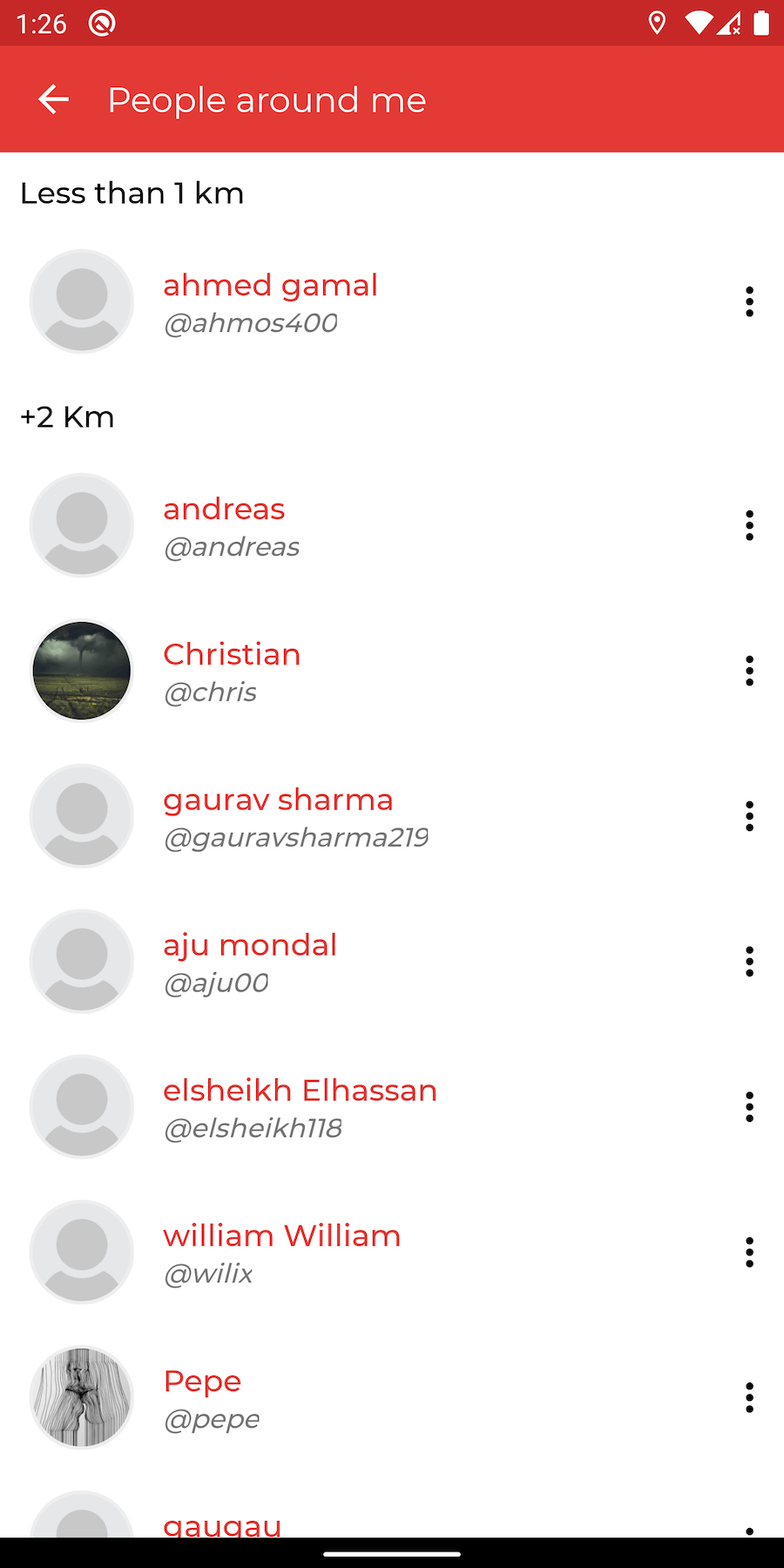Open overflow menu for aju mondal
Viewport: 784px width, 1568px height.
coord(749,962)
